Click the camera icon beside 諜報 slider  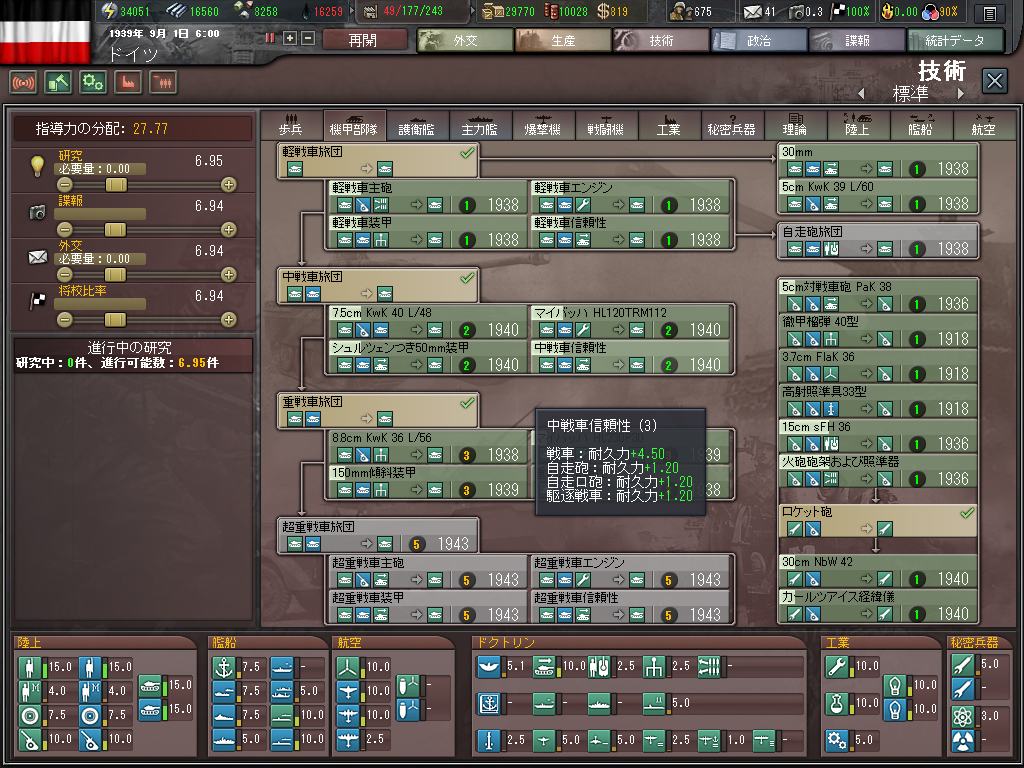[37, 212]
